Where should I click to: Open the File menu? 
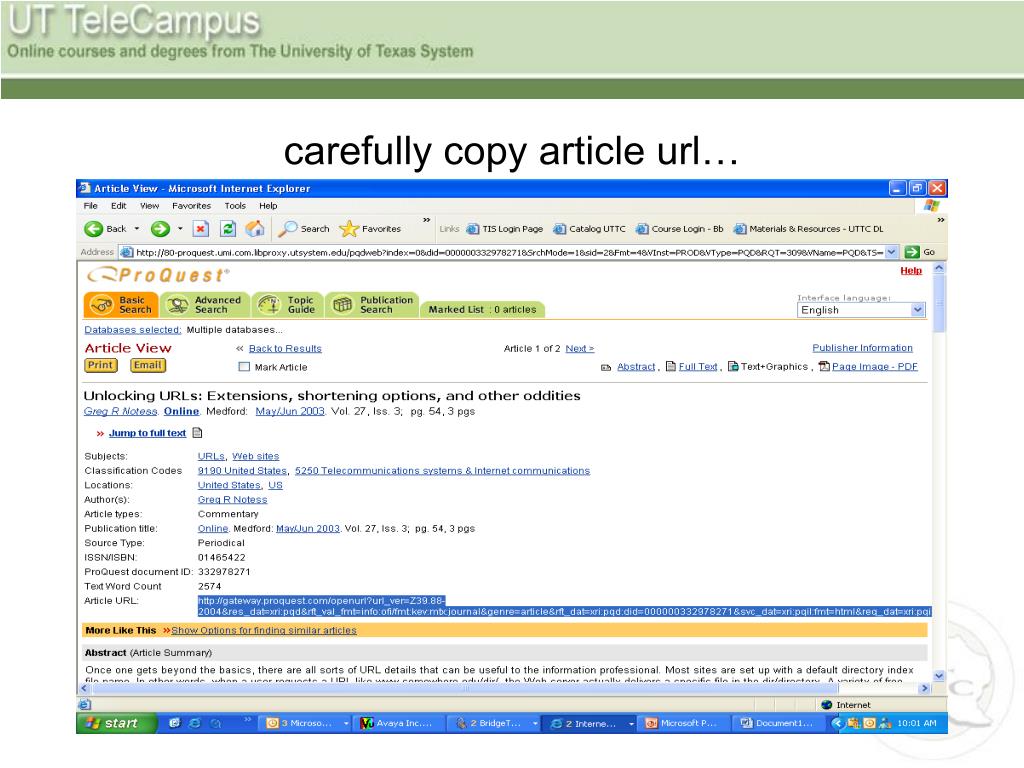(x=91, y=206)
